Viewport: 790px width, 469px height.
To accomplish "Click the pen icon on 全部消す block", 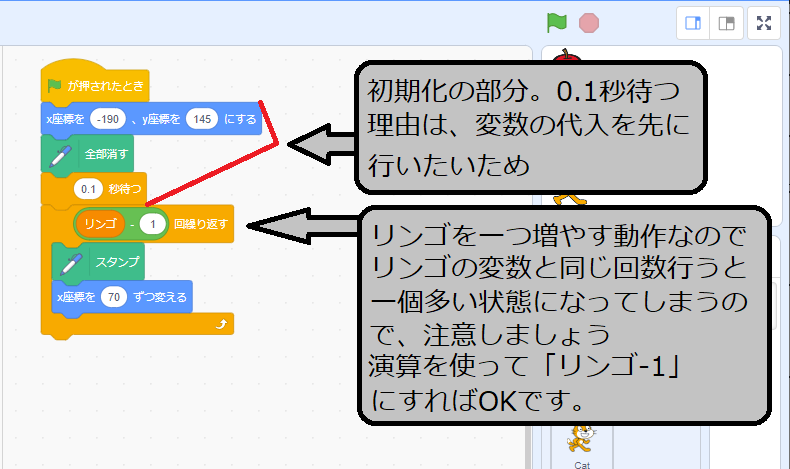I will pos(60,155).
